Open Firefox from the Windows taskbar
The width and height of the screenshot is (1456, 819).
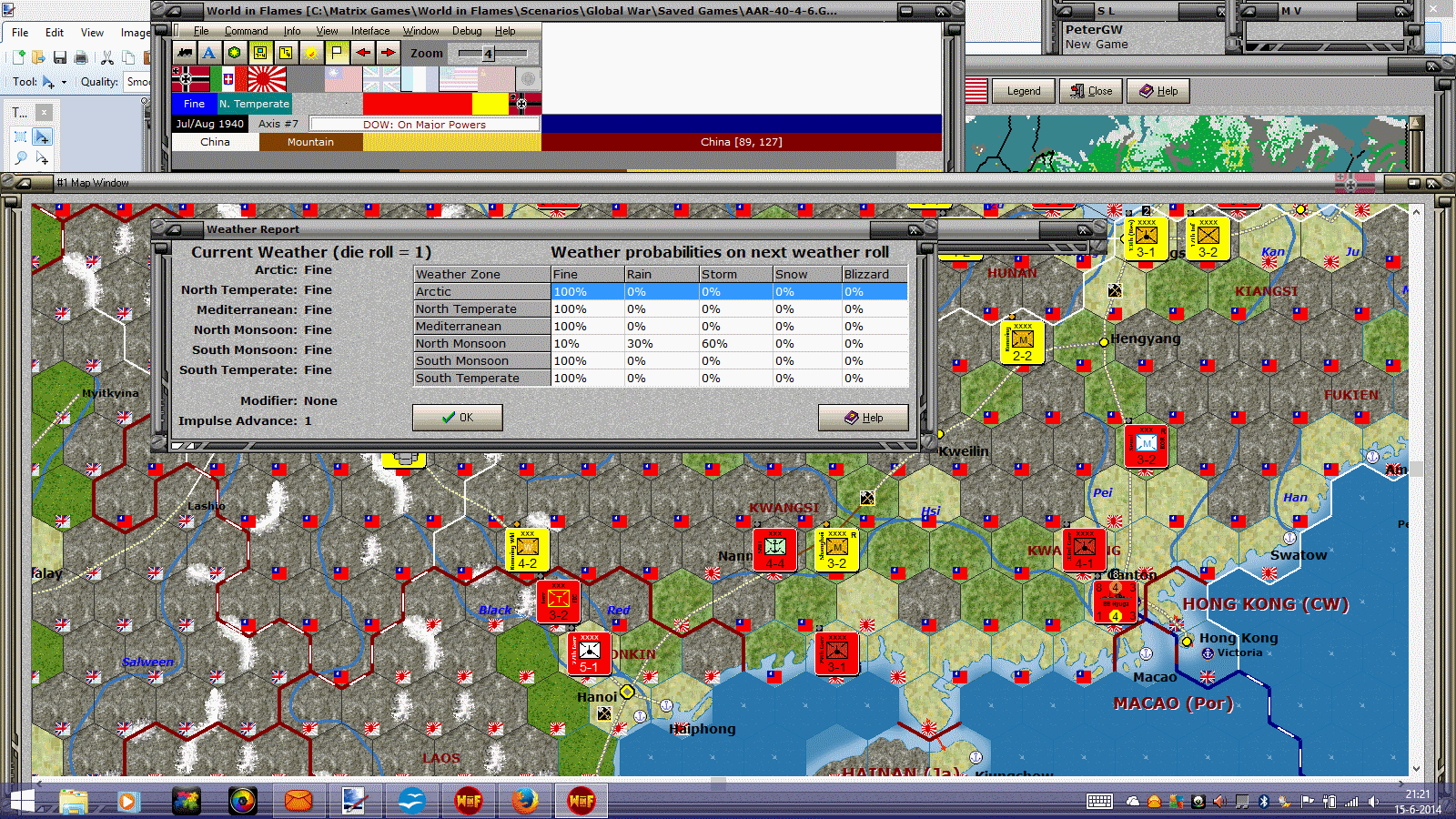pyautogui.click(x=524, y=801)
